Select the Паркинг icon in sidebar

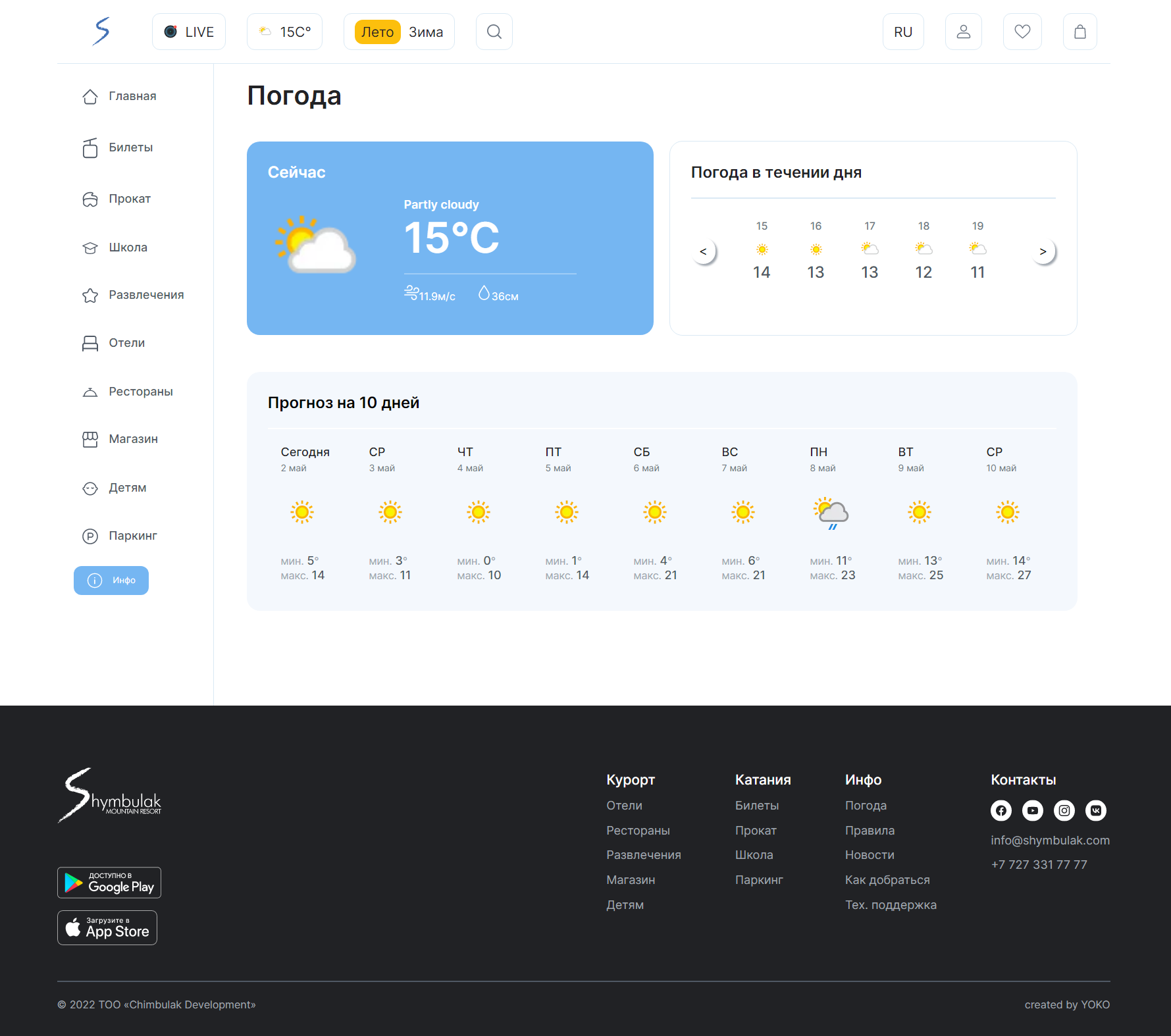pos(91,535)
